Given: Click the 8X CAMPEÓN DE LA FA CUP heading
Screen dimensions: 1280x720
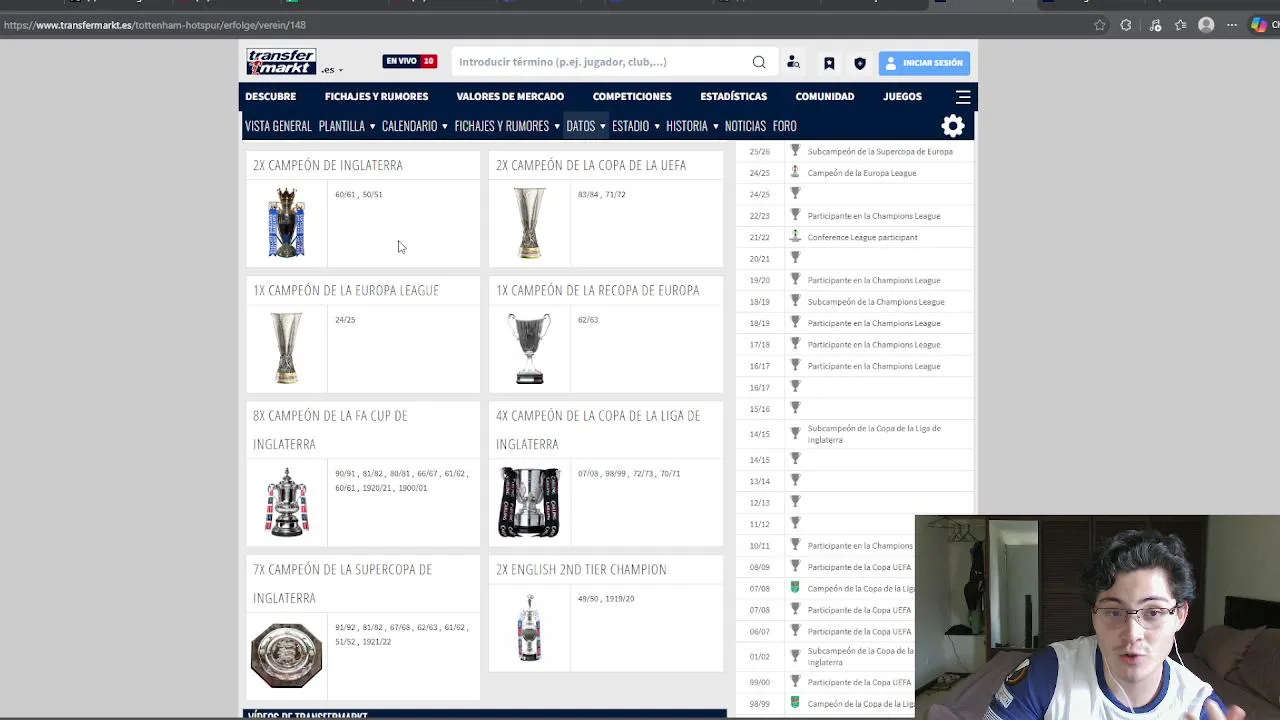Looking at the screenshot, I should (x=330, y=429).
